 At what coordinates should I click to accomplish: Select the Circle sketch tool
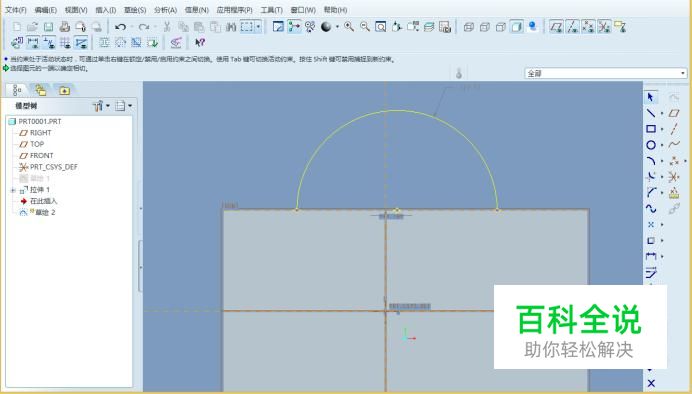click(x=651, y=145)
